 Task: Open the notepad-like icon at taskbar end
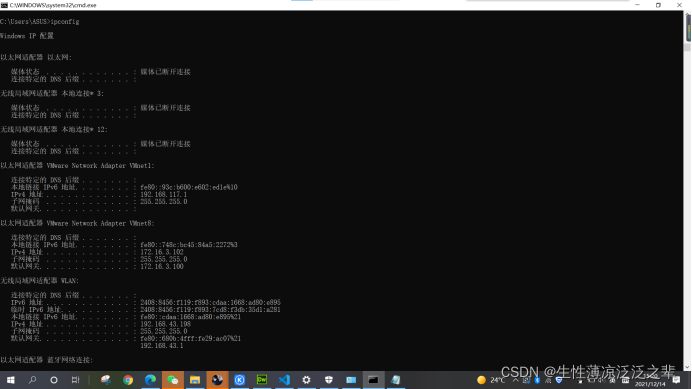point(395,380)
